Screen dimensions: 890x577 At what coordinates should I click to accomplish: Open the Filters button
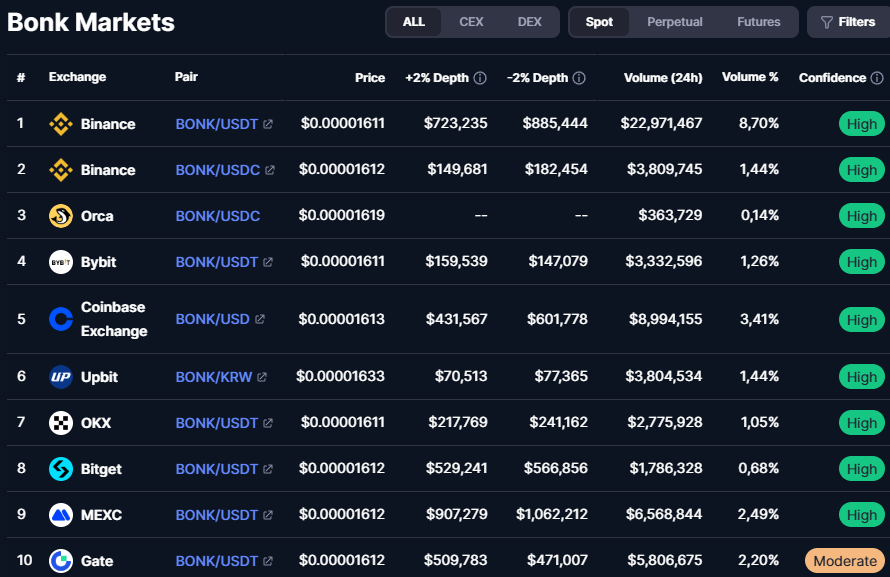tap(849, 22)
